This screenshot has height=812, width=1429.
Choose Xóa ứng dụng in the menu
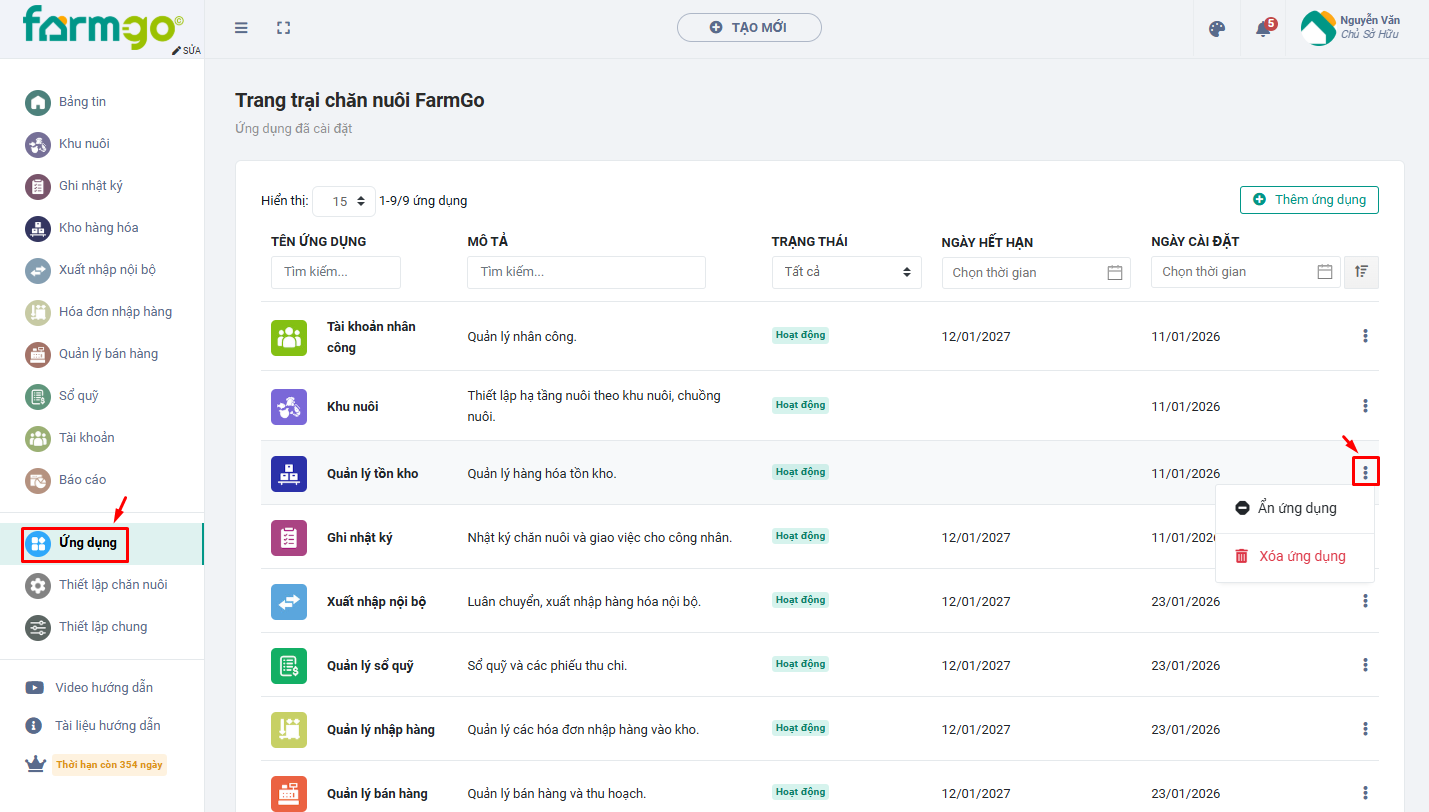coord(1301,556)
